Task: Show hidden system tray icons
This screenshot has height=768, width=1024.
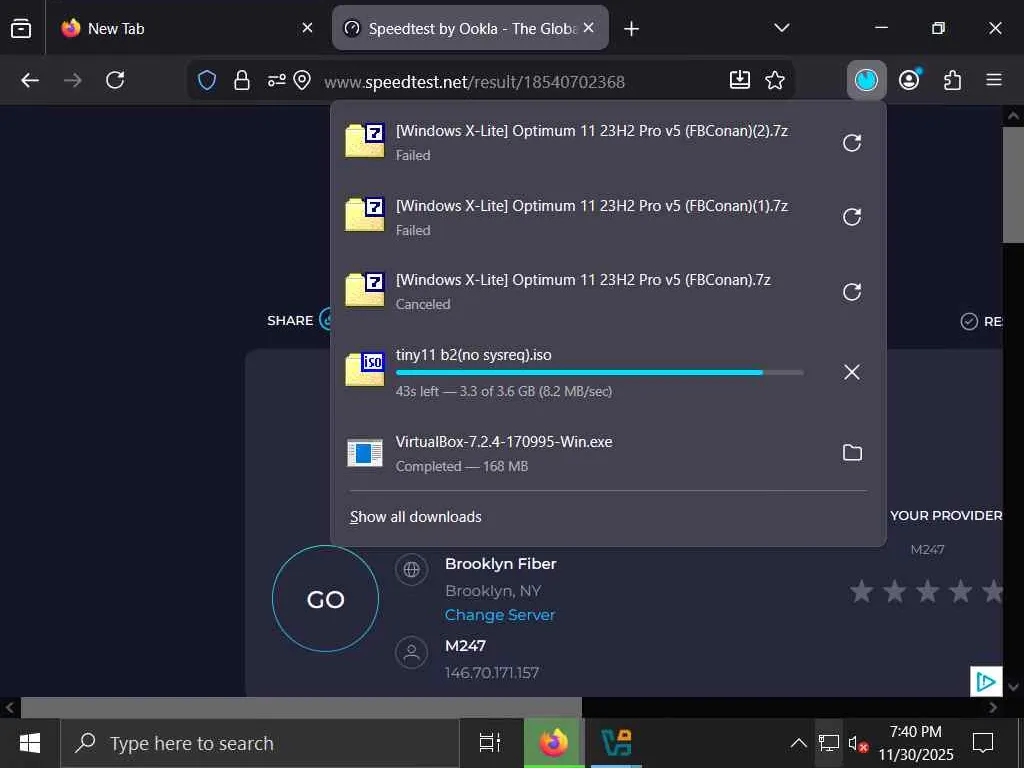Action: tap(798, 743)
